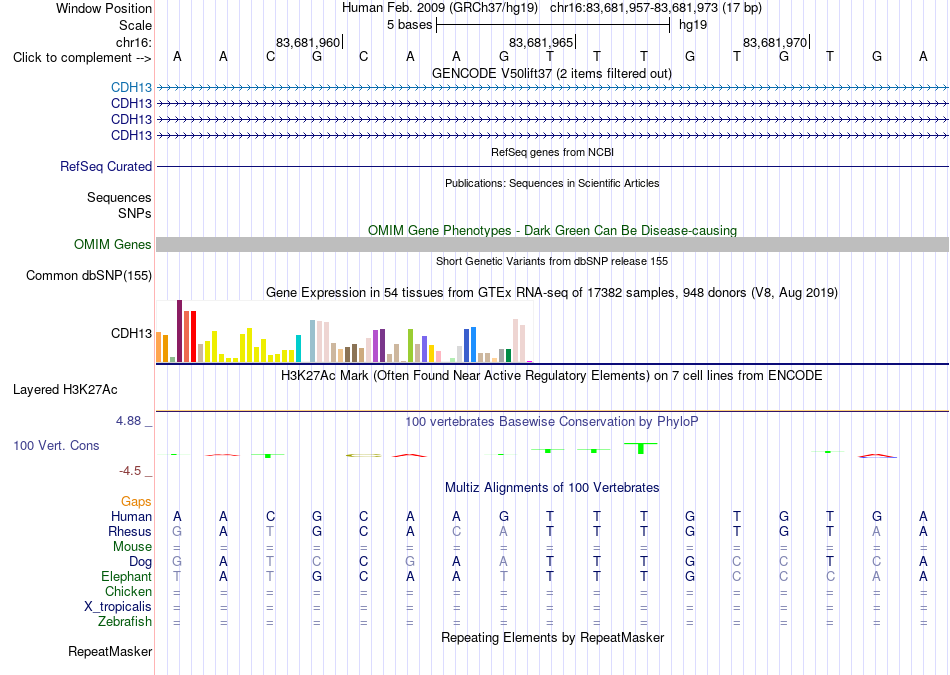Click the 5 bases scale bar
This screenshot has height=675, width=950.
tap(553, 25)
